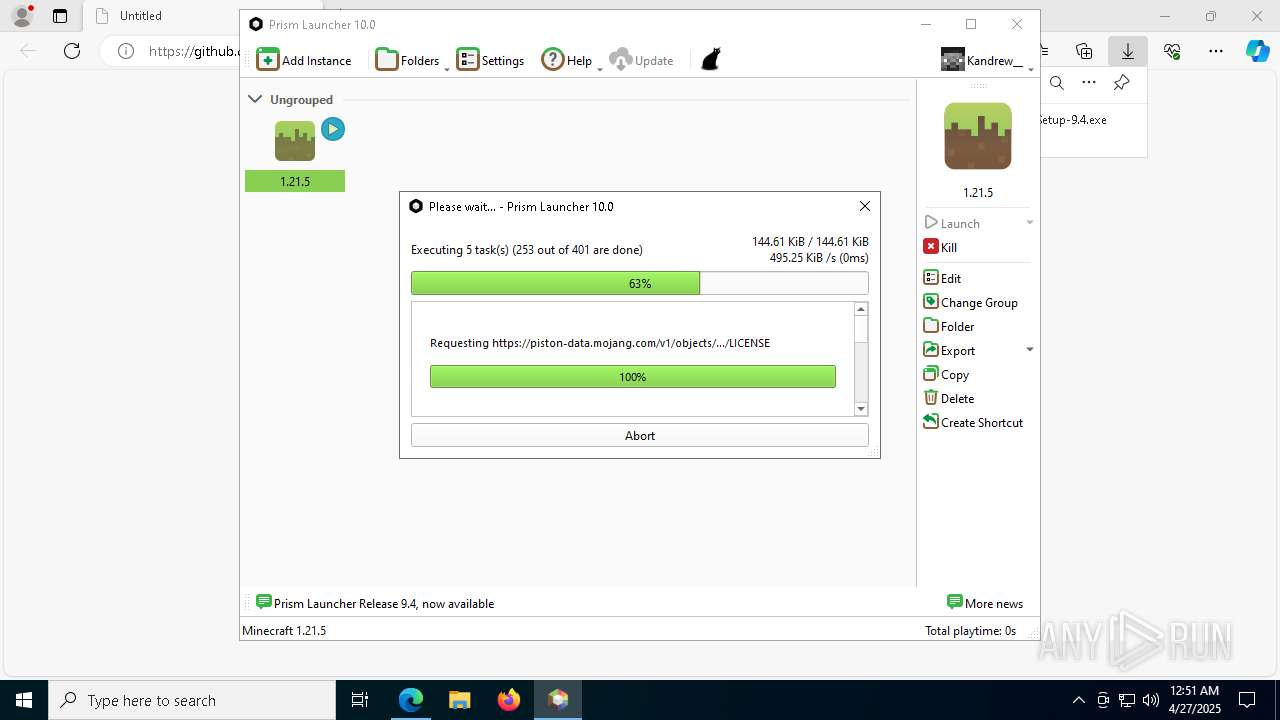Click Export in the sidebar

coord(949,350)
